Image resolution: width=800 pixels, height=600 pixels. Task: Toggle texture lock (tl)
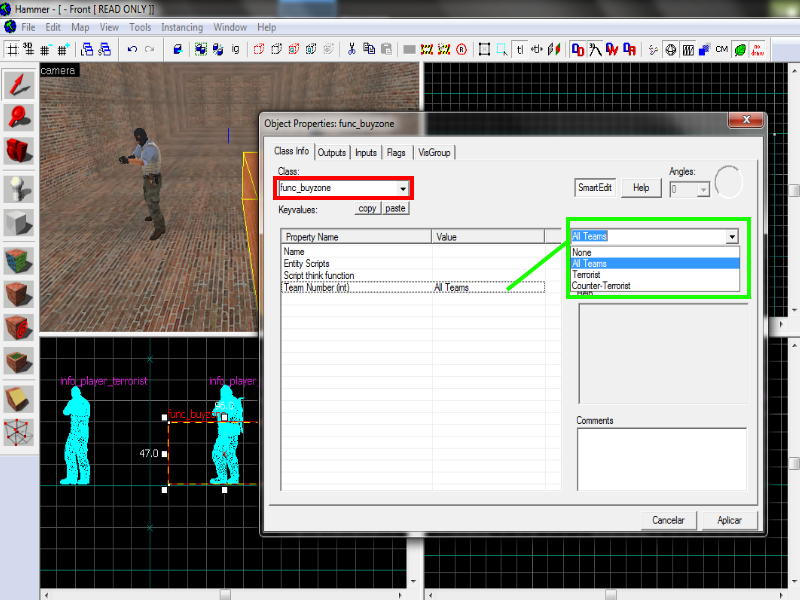click(520, 49)
